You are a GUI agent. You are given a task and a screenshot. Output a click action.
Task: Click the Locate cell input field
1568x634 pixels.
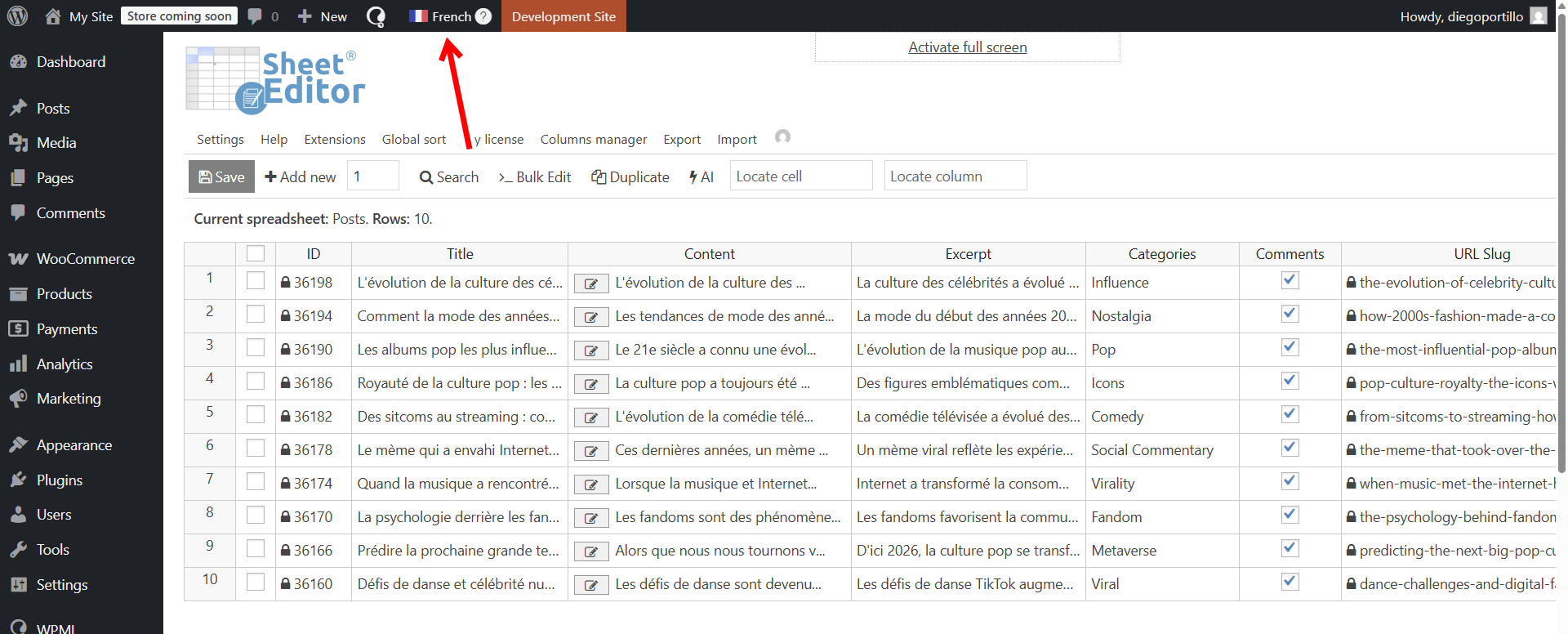[800, 176]
